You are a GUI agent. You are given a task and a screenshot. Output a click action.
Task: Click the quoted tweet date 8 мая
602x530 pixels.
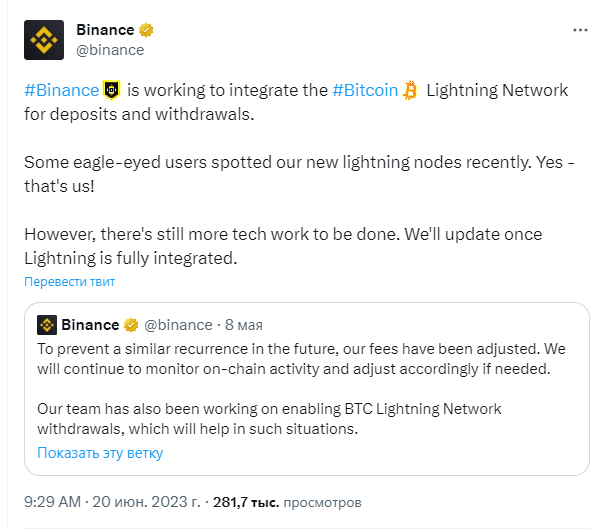pos(244,325)
